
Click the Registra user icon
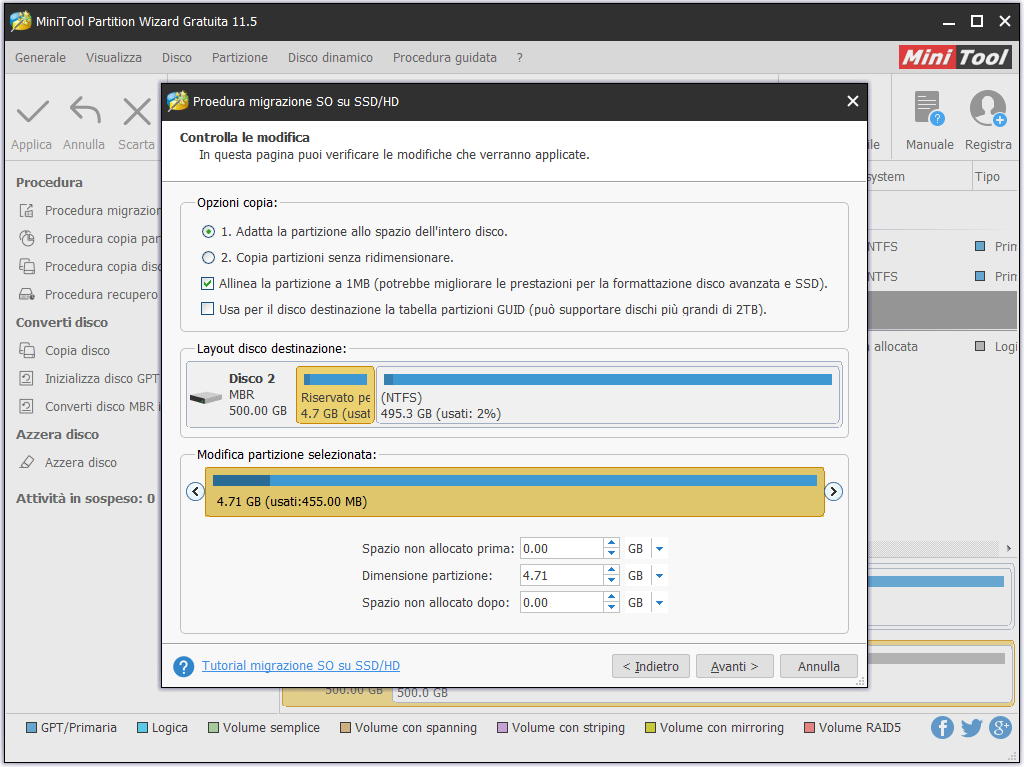coord(987,109)
